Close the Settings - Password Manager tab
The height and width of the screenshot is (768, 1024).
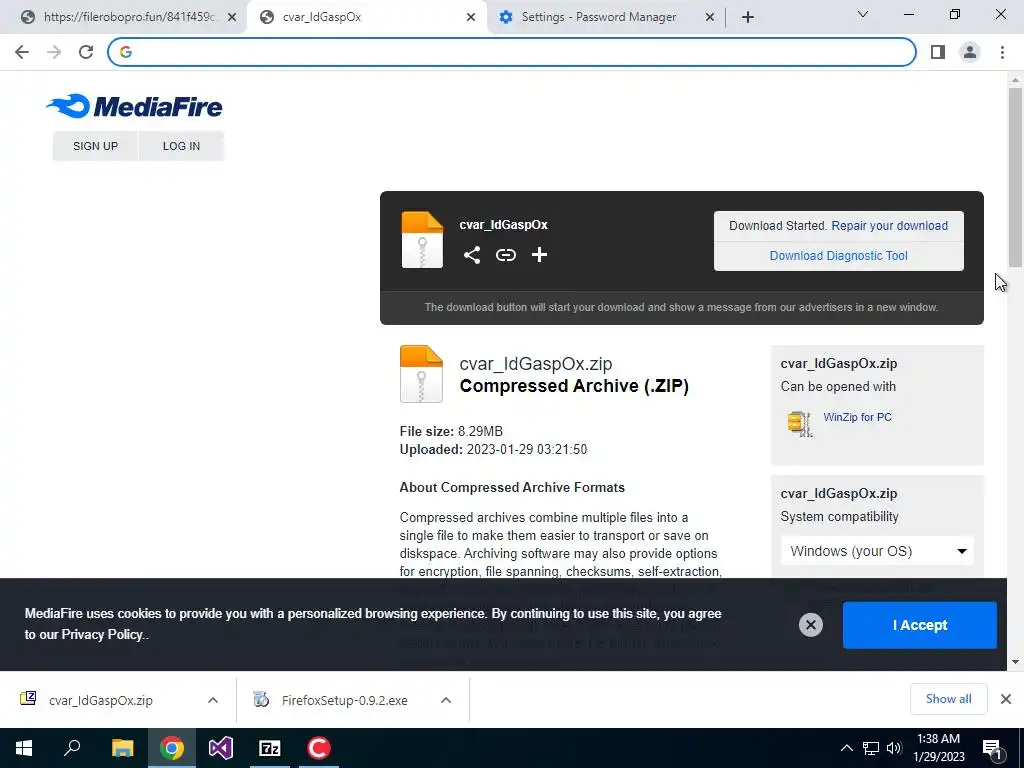[x=710, y=17]
